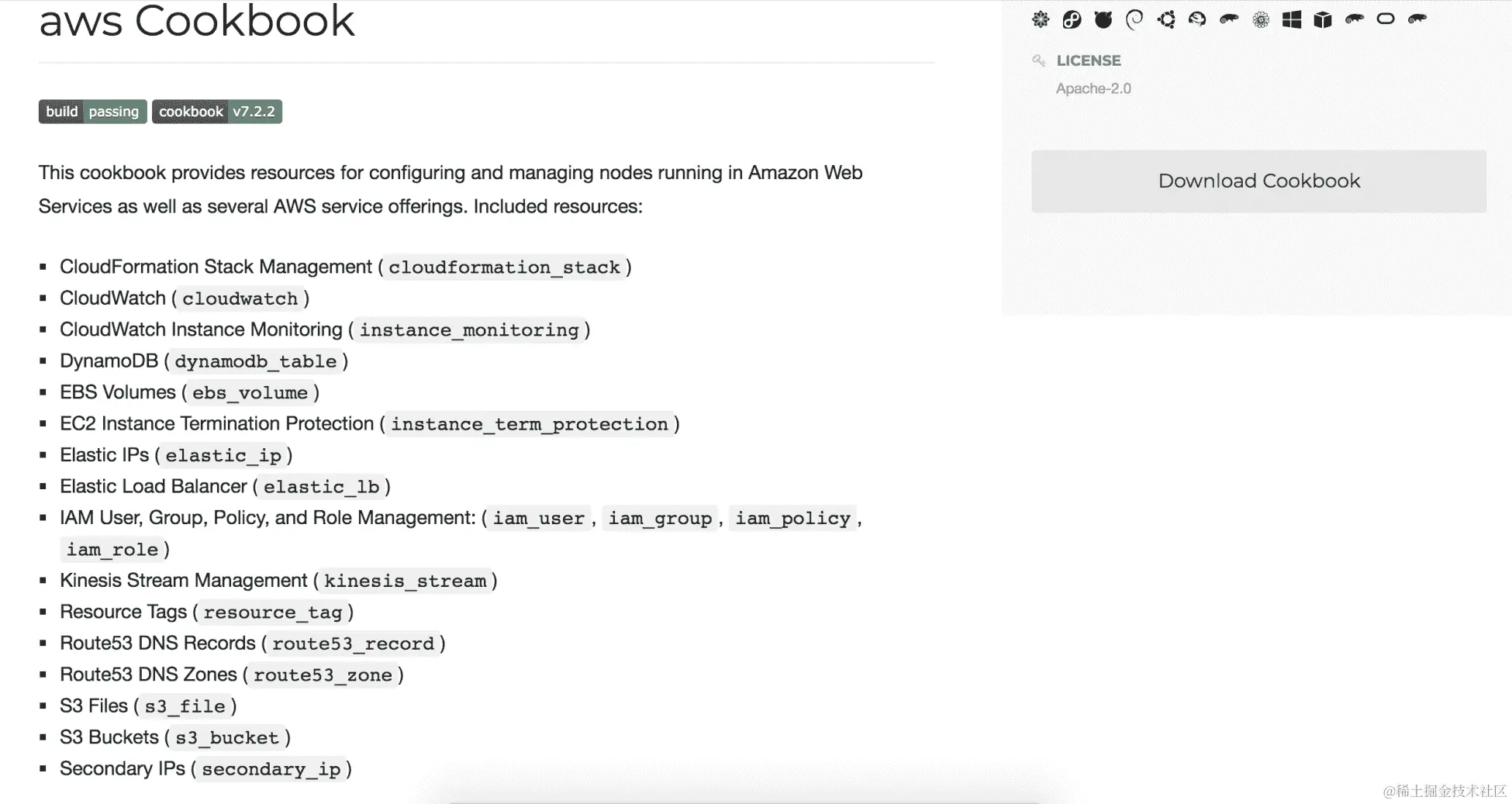Click the cloudformation_stack code label
The height and width of the screenshot is (804, 1512).
(x=504, y=267)
